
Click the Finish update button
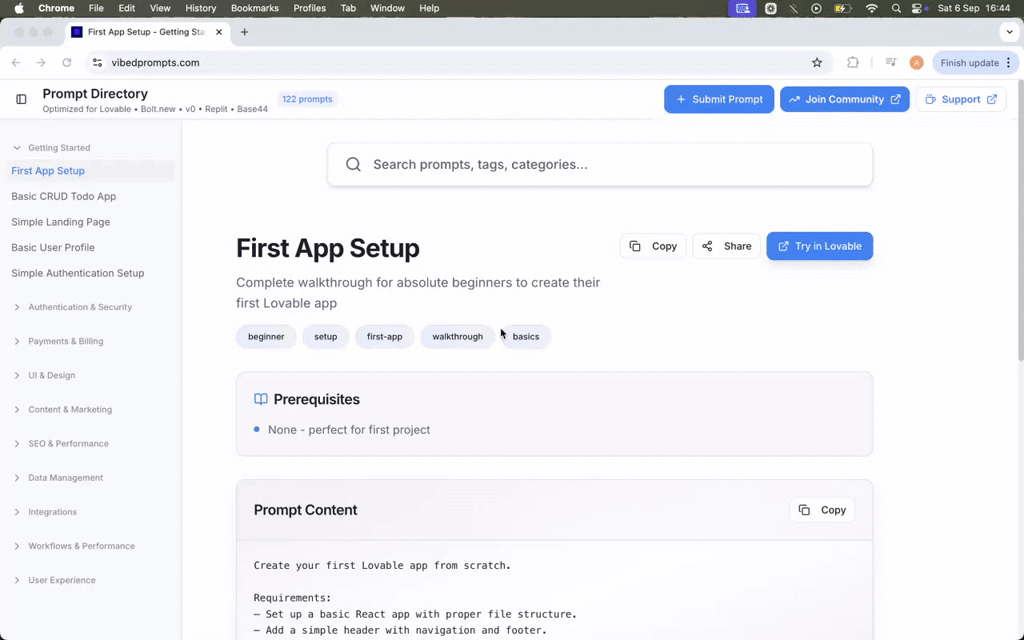click(x=969, y=63)
